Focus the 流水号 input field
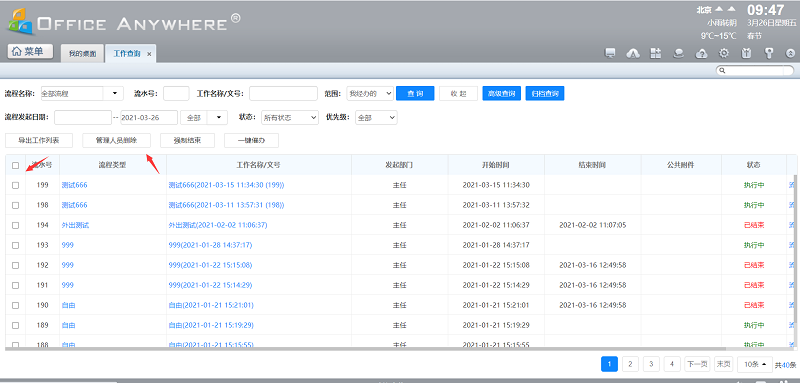The height and width of the screenshot is (383, 800). click(176, 93)
